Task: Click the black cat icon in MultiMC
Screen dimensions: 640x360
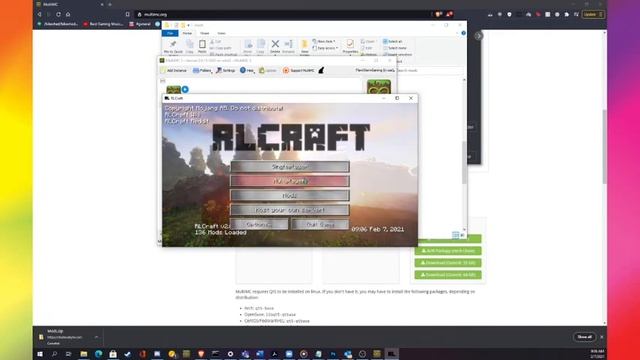Action: [x=321, y=70]
